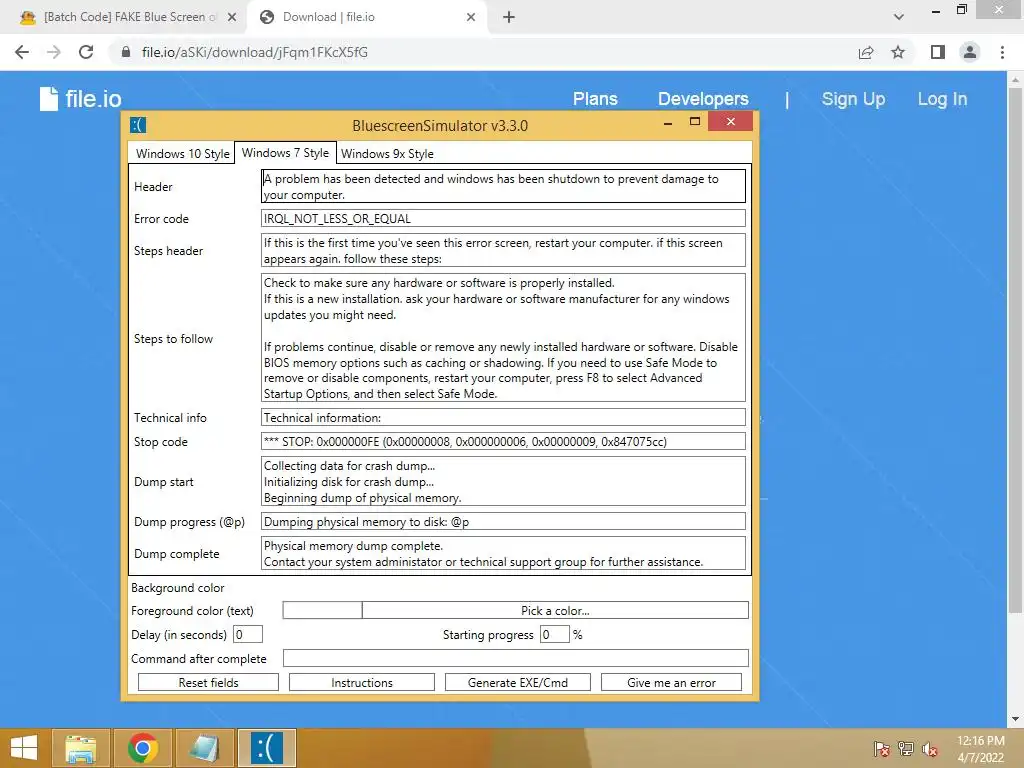Click the Dump start text box

tap(503, 481)
